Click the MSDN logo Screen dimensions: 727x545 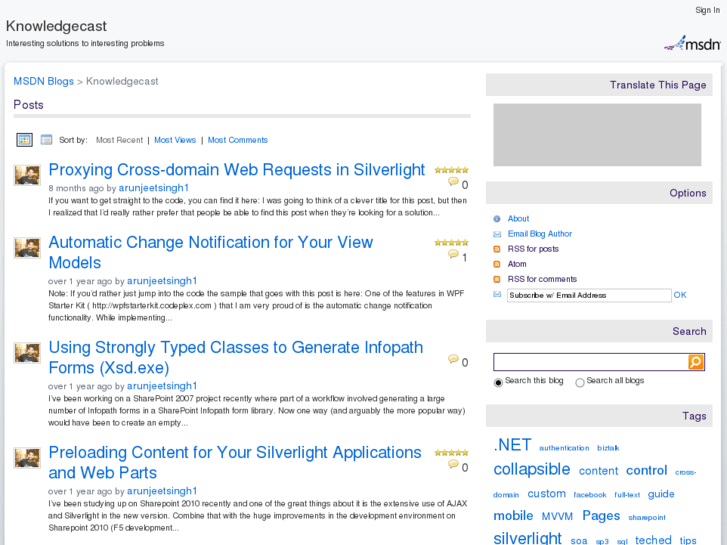pos(692,44)
